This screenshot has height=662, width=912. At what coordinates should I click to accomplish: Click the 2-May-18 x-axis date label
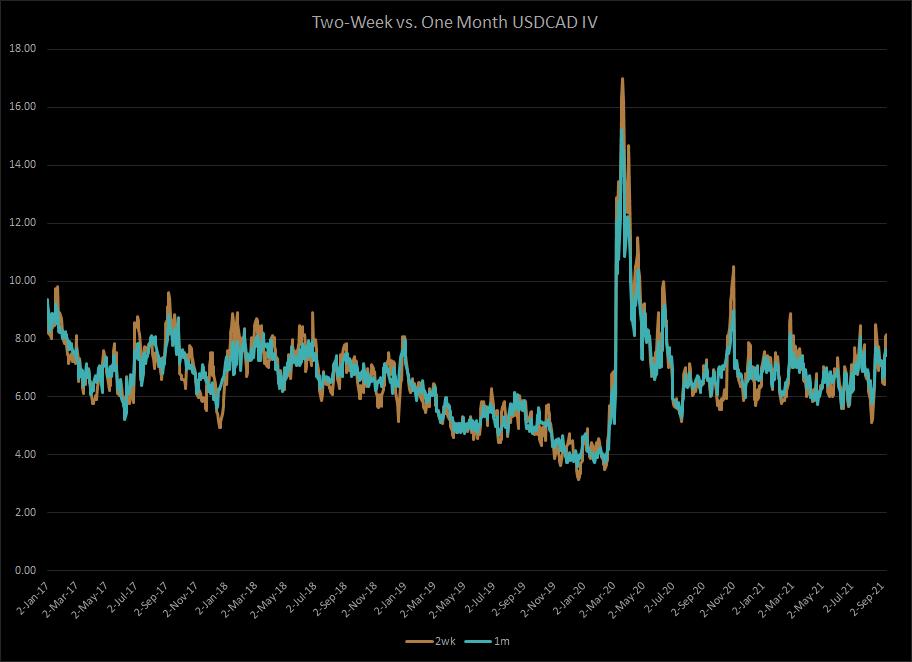(x=269, y=599)
